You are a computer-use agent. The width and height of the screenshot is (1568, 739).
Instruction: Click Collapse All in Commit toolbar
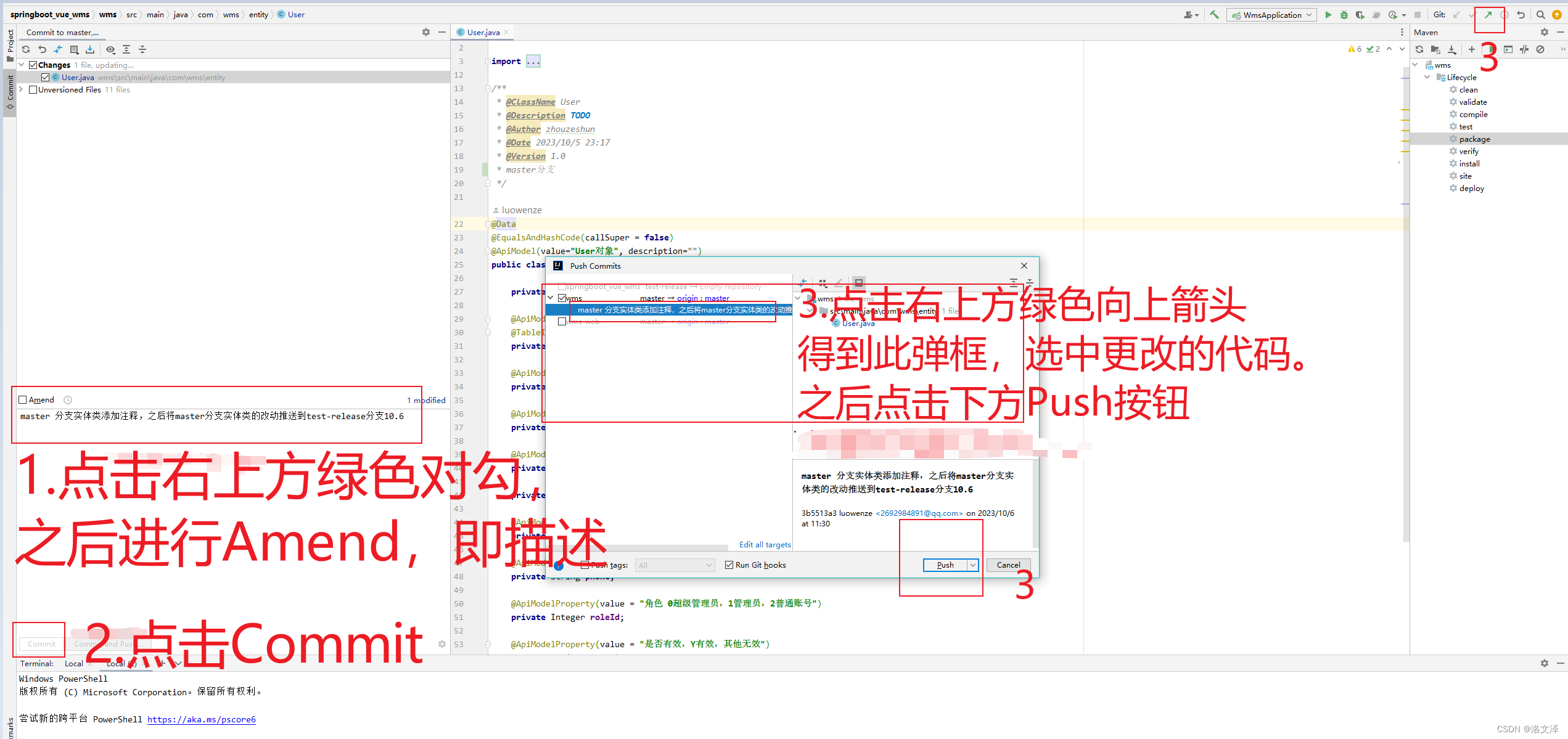click(x=142, y=49)
